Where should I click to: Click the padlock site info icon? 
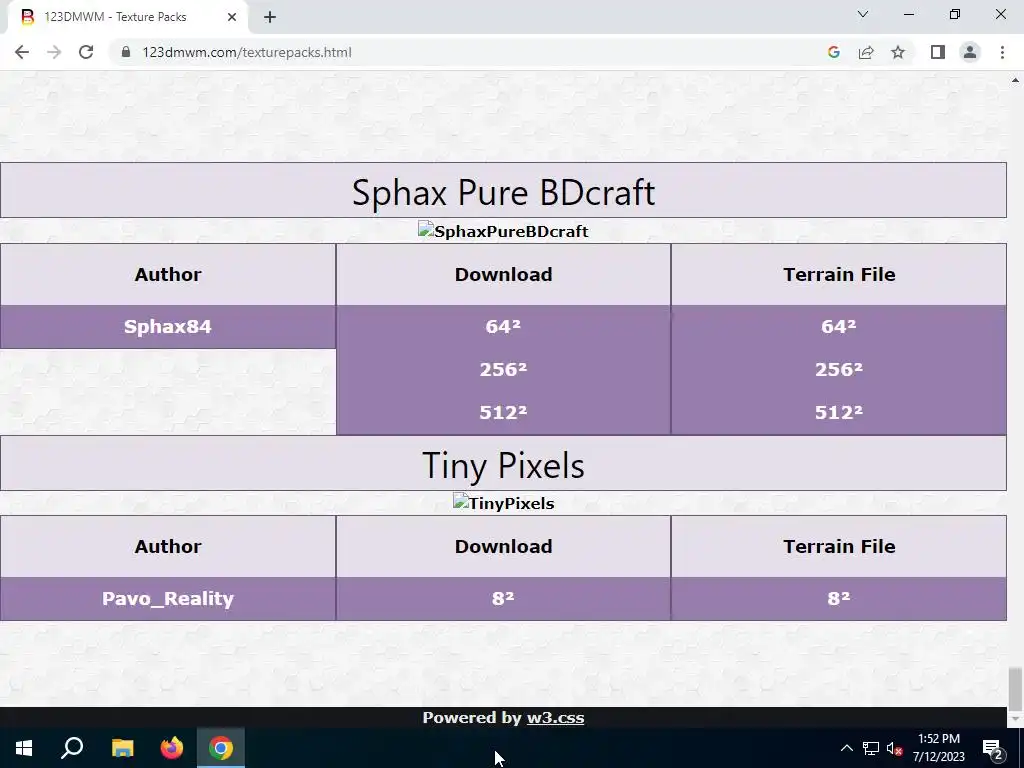click(x=127, y=52)
